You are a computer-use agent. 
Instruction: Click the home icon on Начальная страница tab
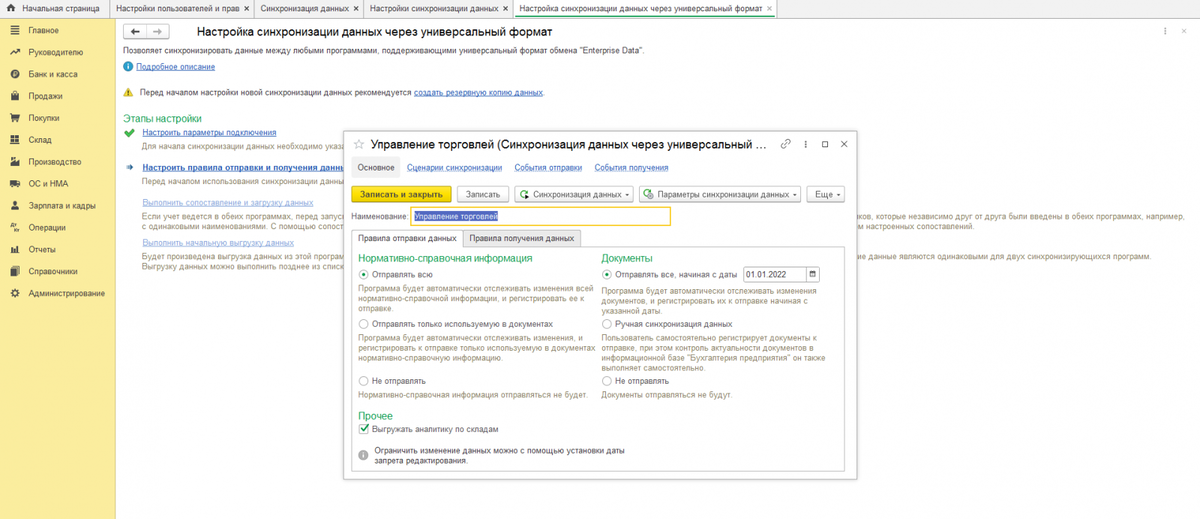(13, 8)
